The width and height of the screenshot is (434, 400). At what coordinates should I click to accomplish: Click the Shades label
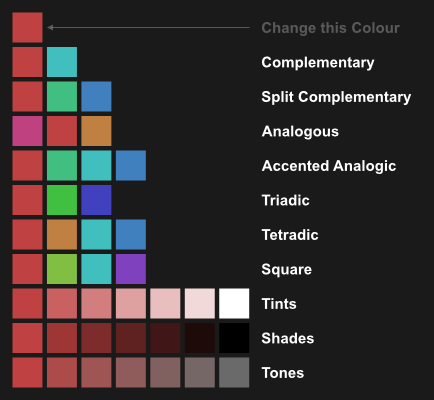[288, 338]
